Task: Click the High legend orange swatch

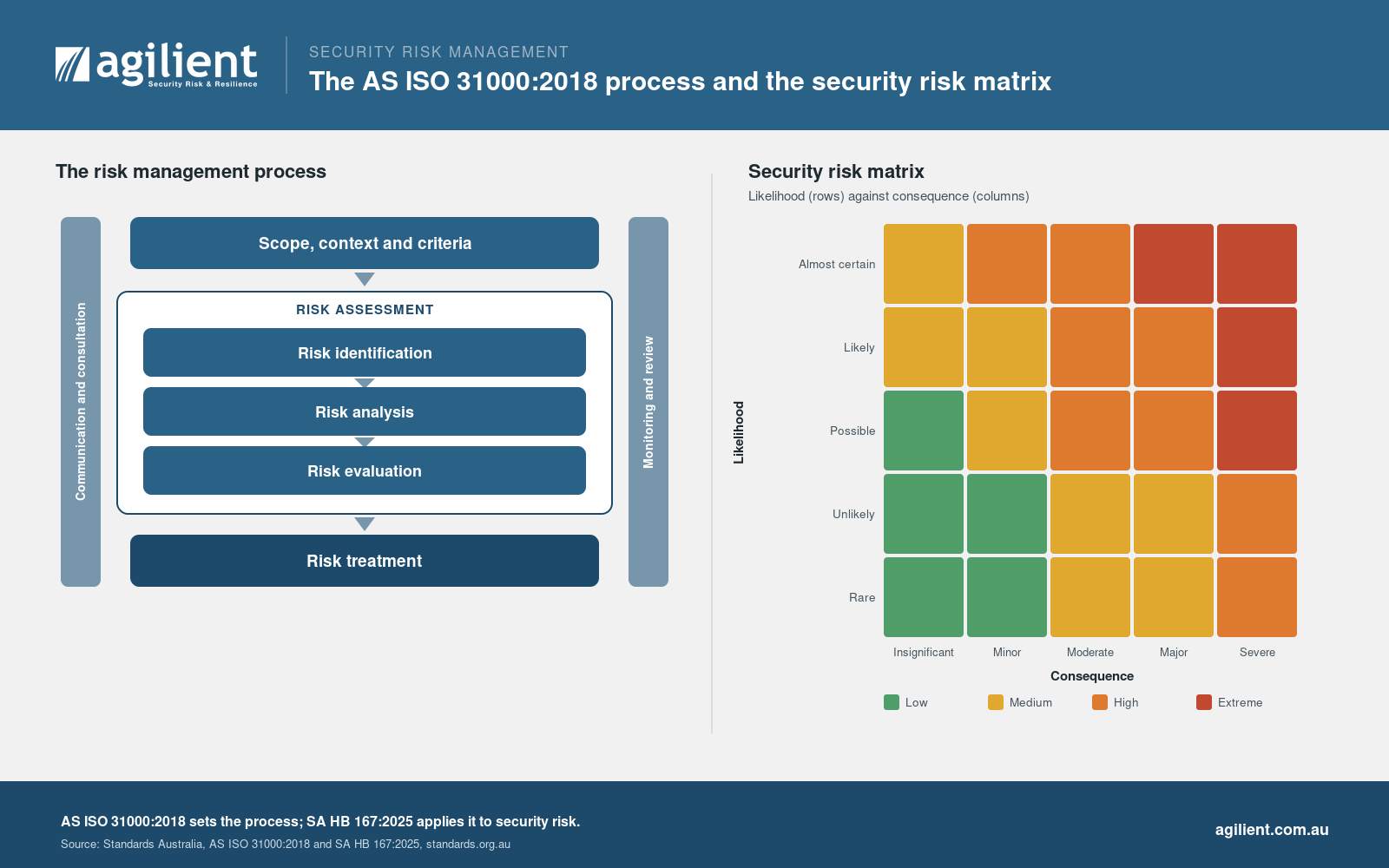Action: [1100, 702]
